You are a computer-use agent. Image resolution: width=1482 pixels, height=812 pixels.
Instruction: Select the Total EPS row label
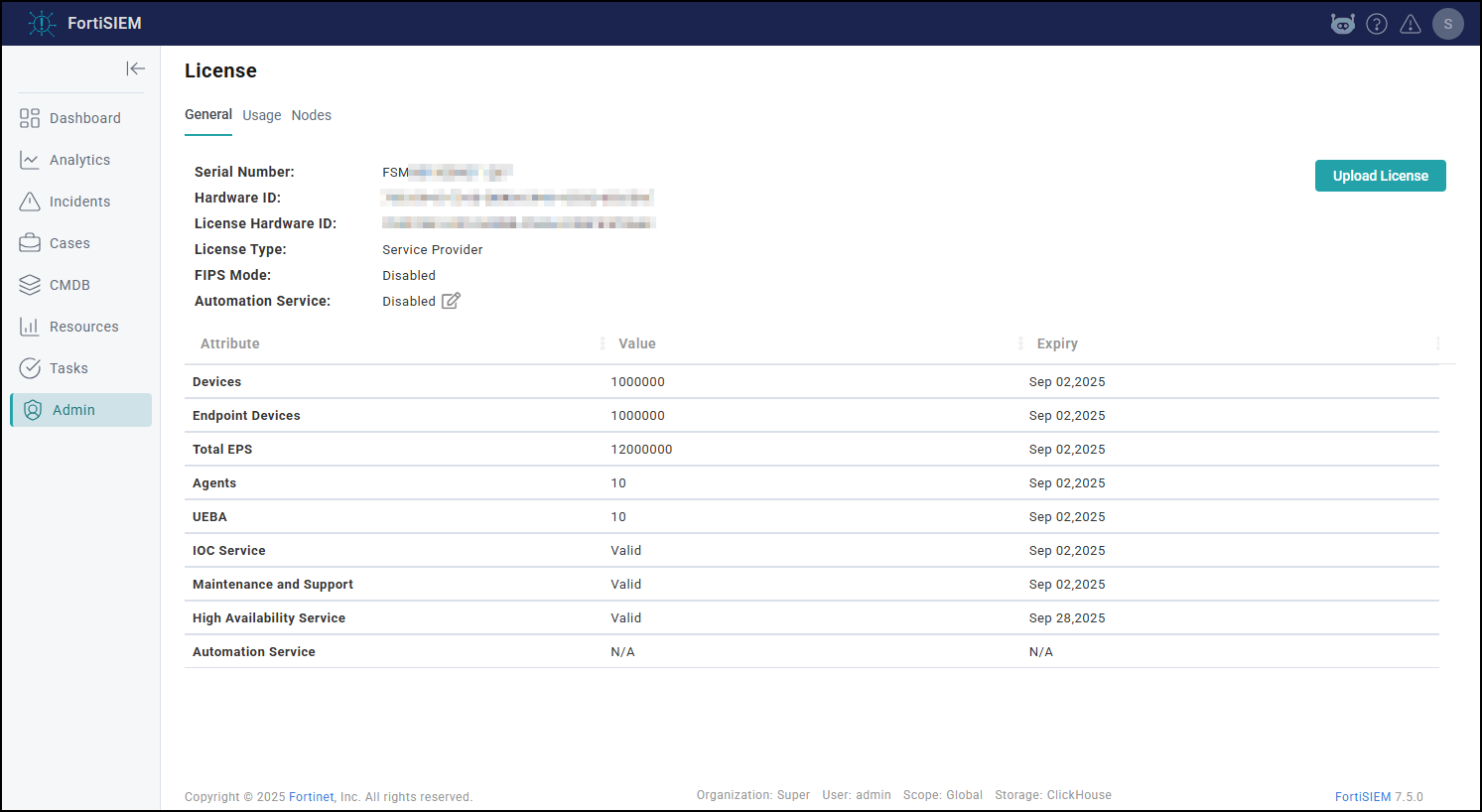222,450
